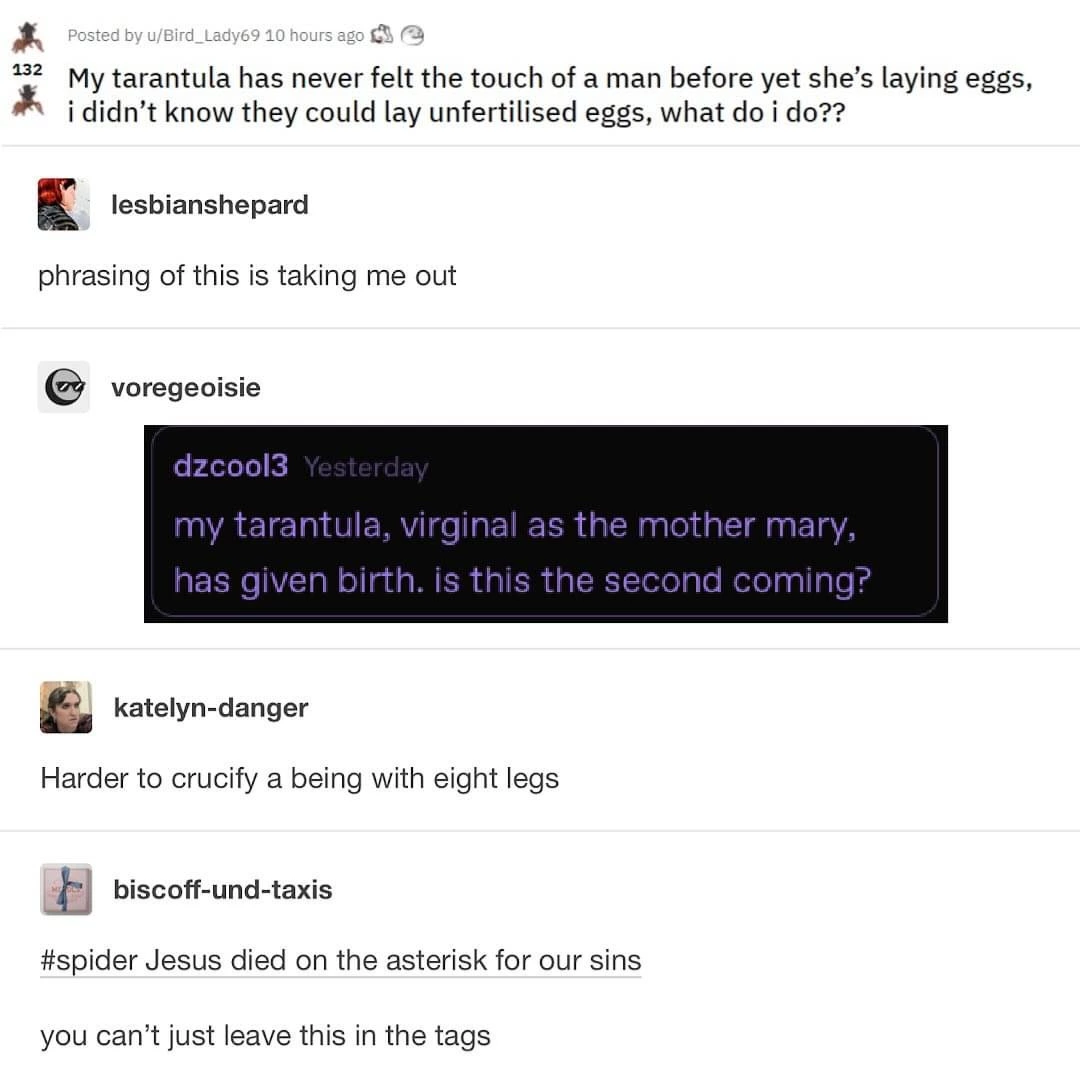Click the post score 132
The height and width of the screenshot is (1080, 1080).
coord(28,70)
